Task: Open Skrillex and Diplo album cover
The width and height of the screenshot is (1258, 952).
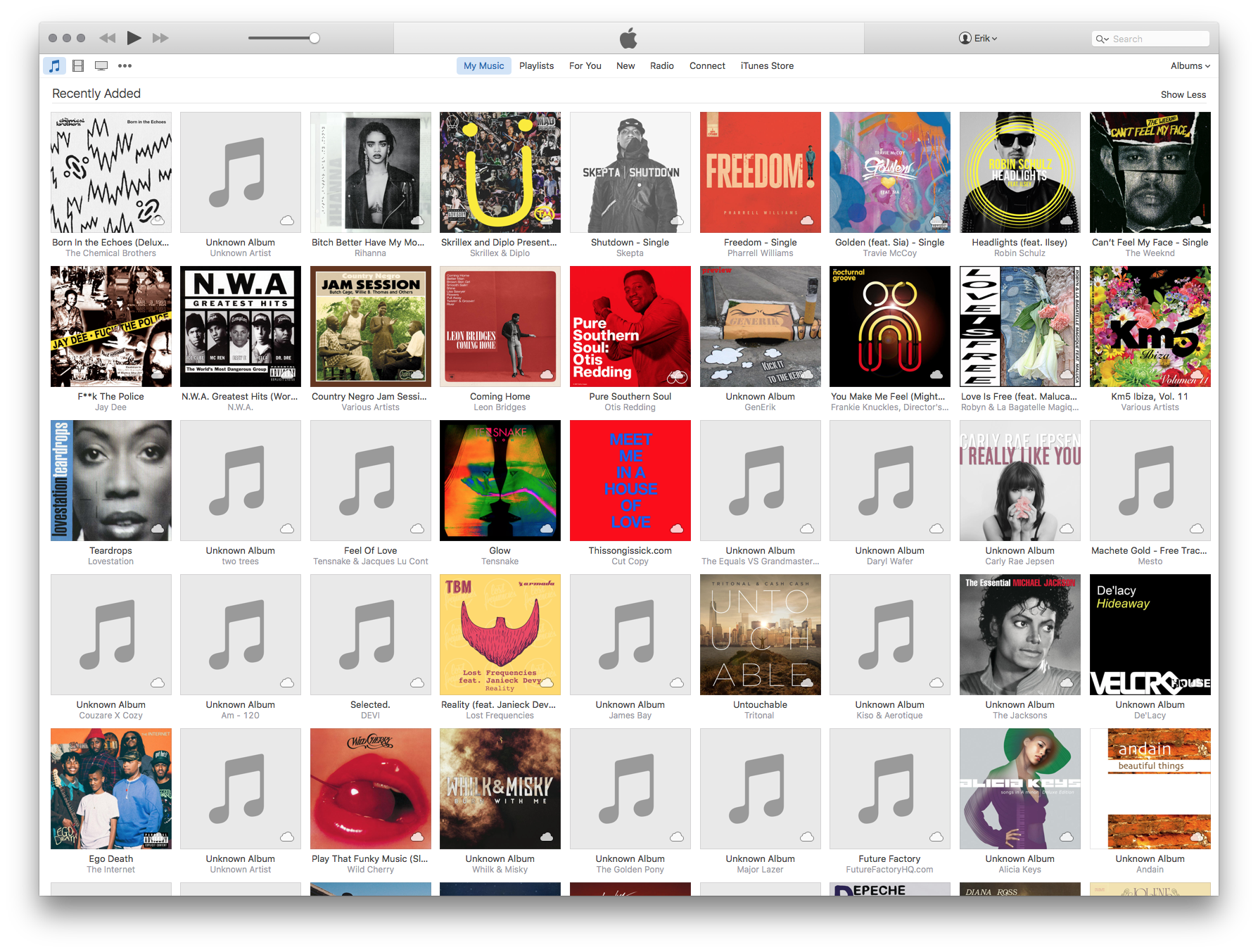Action: [x=500, y=172]
